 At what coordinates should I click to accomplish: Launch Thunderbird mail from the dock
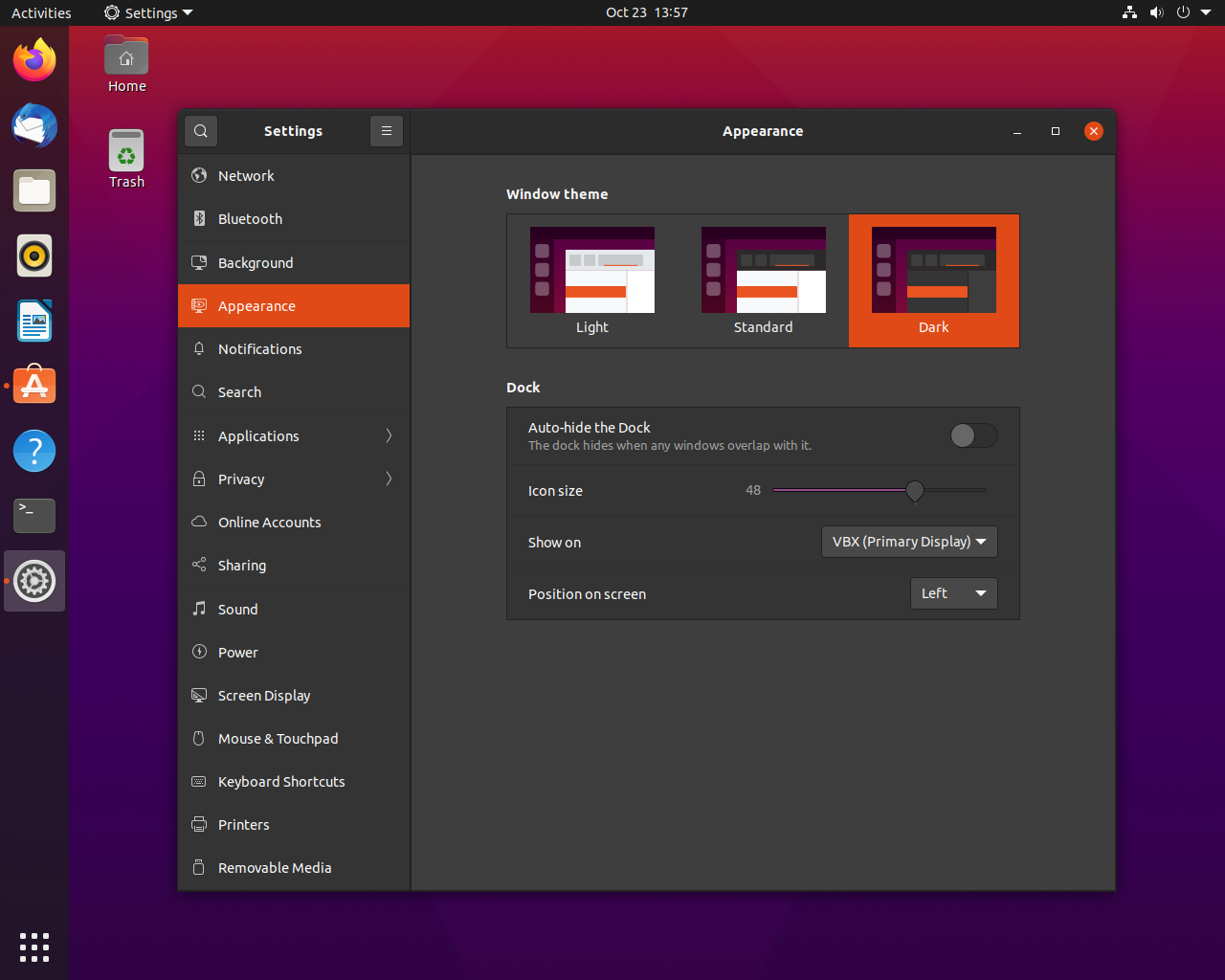(x=34, y=125)
